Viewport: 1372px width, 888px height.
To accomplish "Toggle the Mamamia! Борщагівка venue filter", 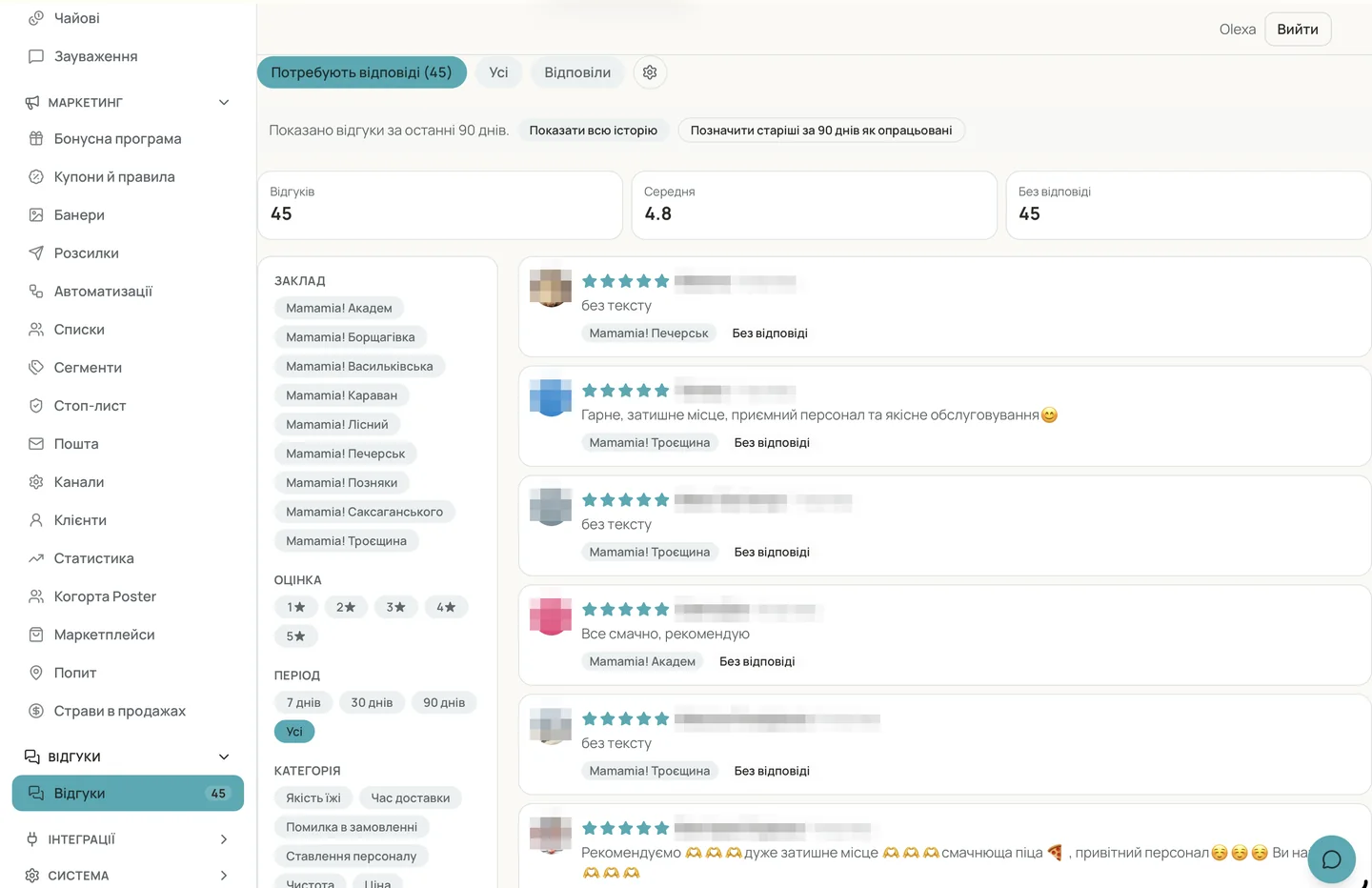I will [x=351, y=336].
